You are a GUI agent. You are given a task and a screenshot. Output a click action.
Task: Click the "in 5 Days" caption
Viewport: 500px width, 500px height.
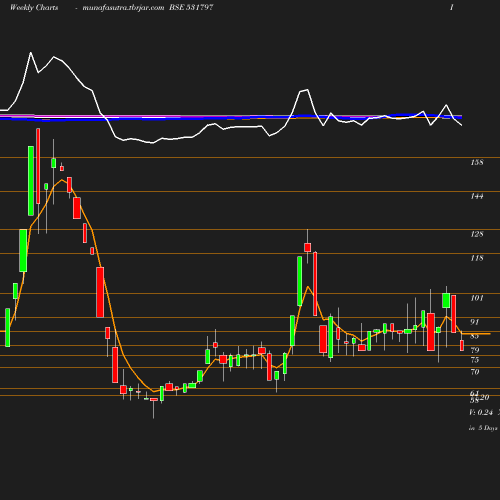point(483,428)
